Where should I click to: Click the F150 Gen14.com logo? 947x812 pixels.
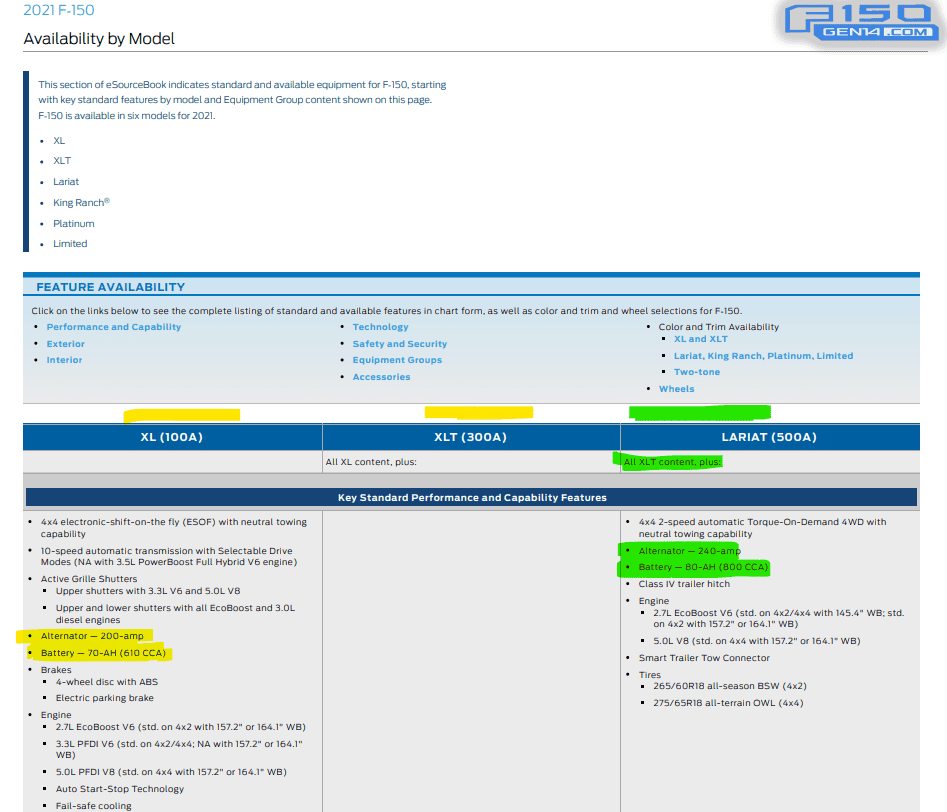point(860,22)
